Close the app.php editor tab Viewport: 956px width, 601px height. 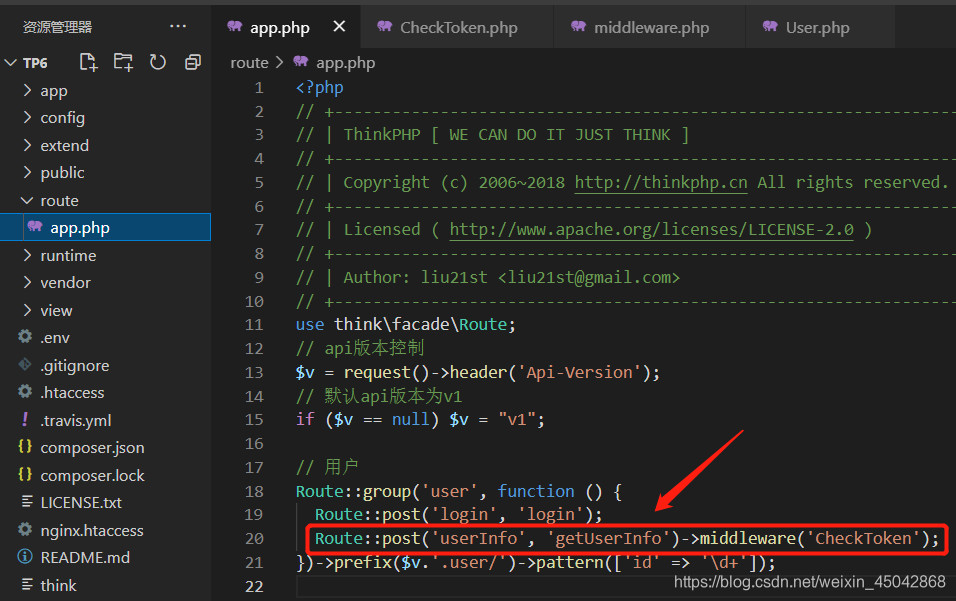click(339, 27)
